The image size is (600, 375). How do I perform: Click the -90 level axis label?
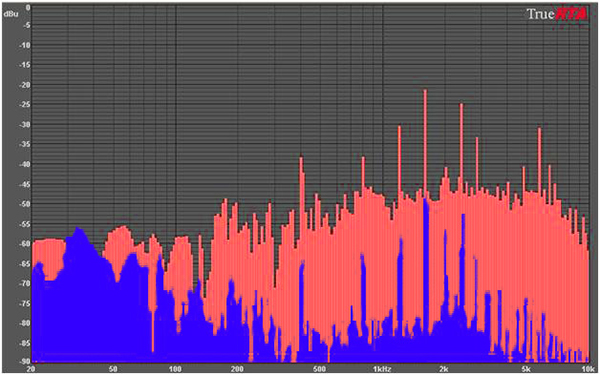click(x=25, y=361)
